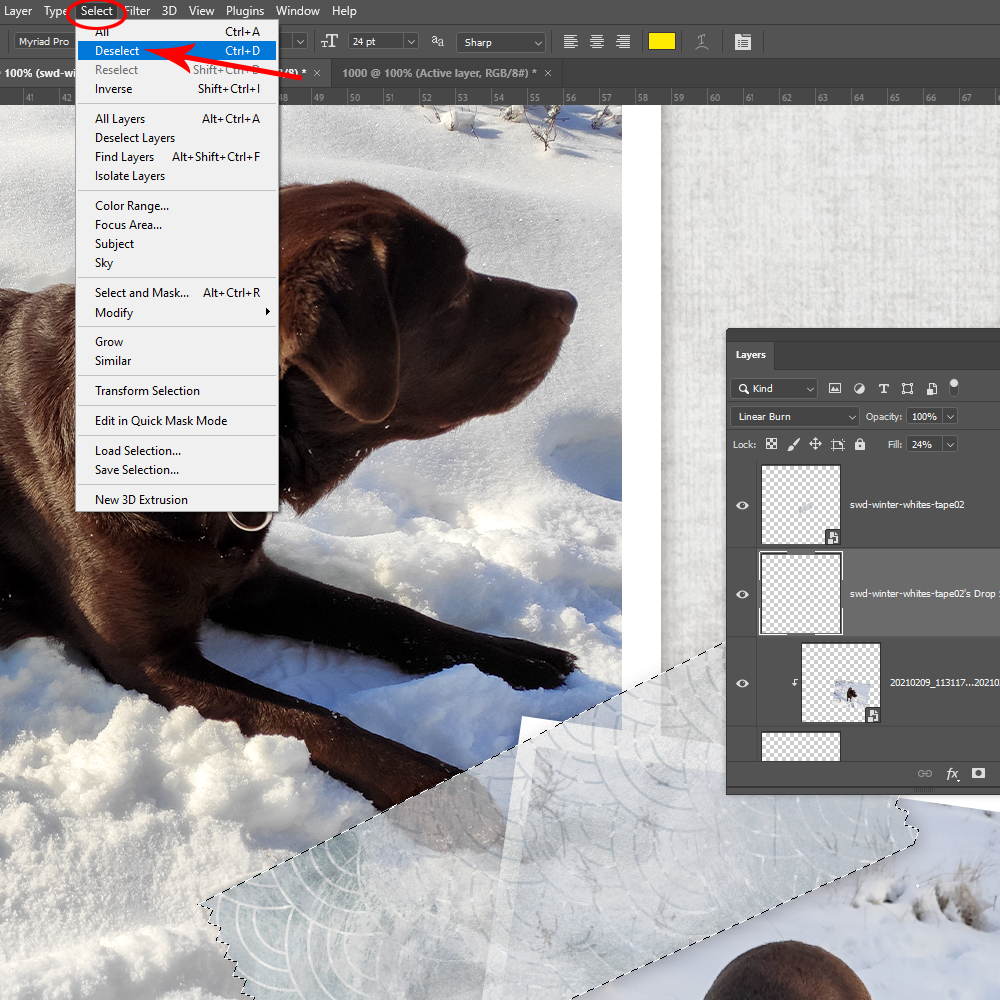The width and height of the screenshot is (1000, 1000).
Task: Choose All Layers menu entry
Action: click(x=177, y=119)
